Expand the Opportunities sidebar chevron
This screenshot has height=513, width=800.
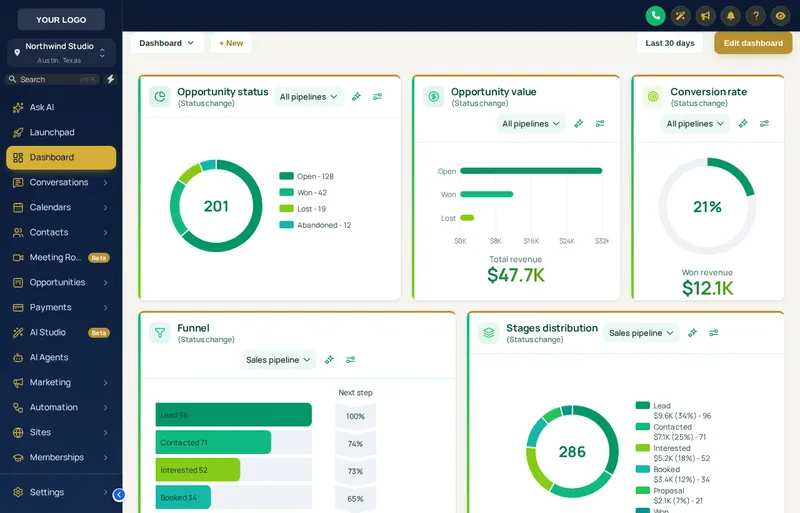pyautogui.click(x=106, y=282)
